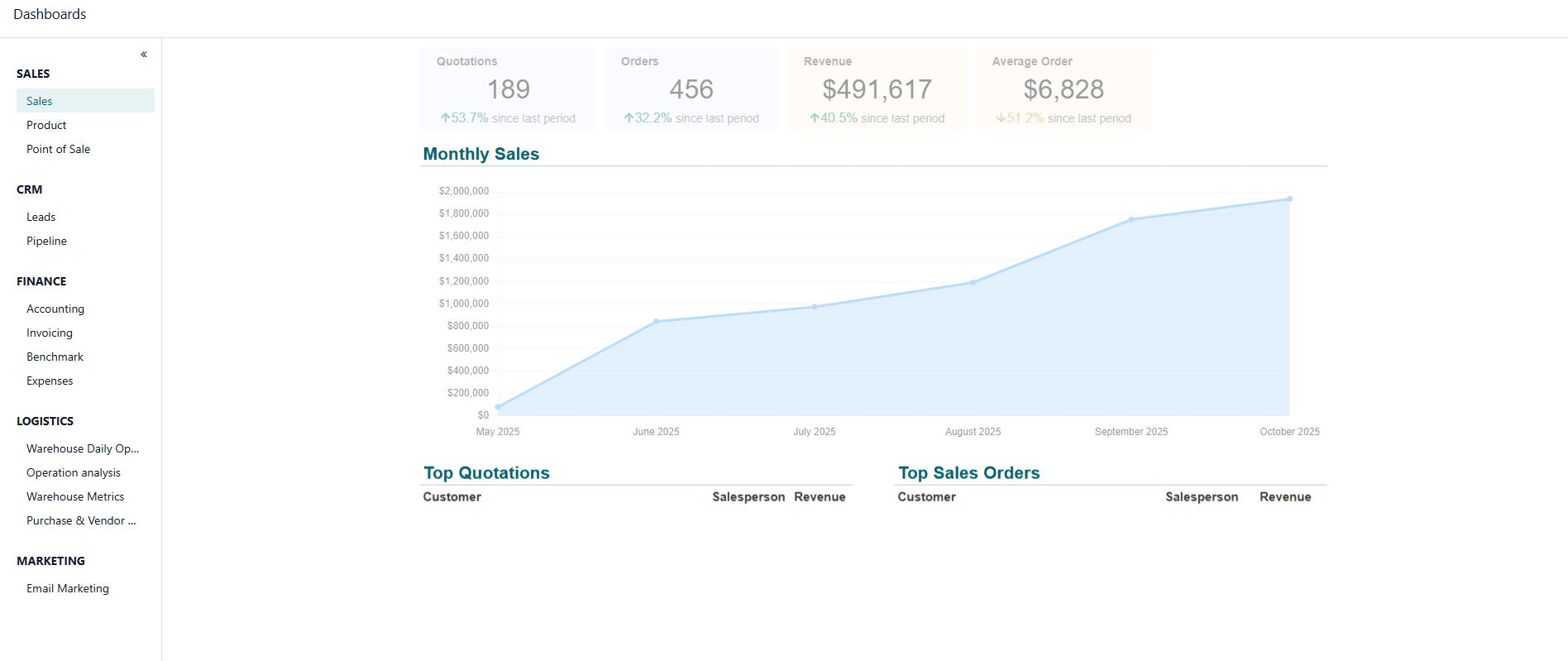Image resolution: width=1568 pixels, height=661 pixels.
Task: Click the Quotations up-arrow 53.7% trend
Action: (465, 118)
